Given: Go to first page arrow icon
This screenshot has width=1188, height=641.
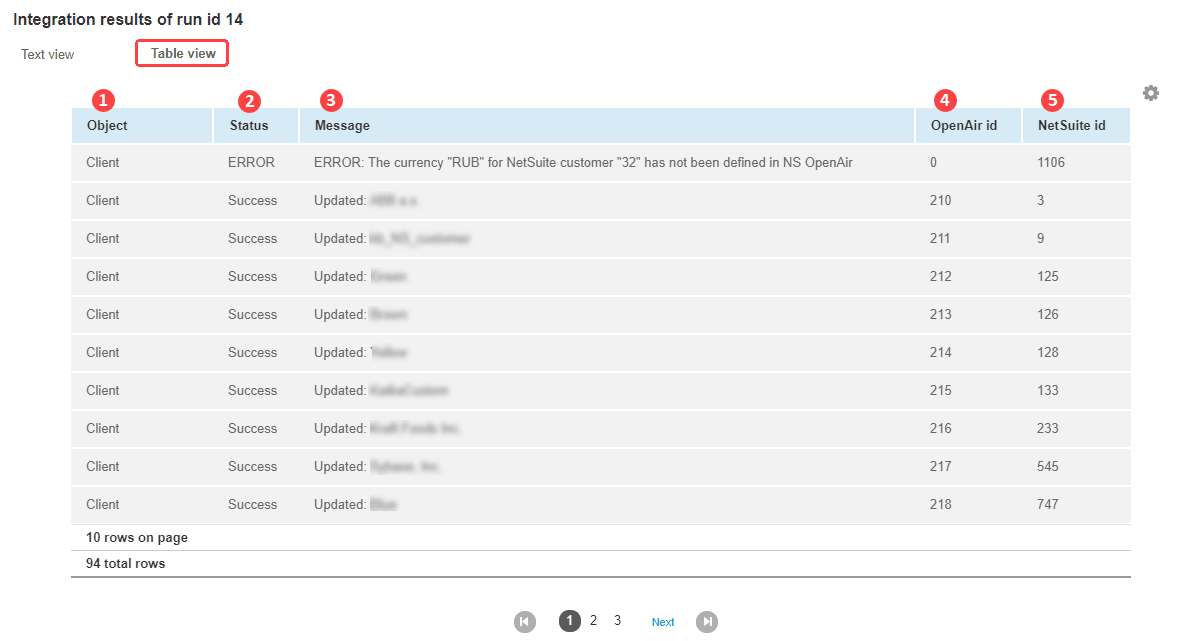Looking at the screenshot, I should 524,622.
